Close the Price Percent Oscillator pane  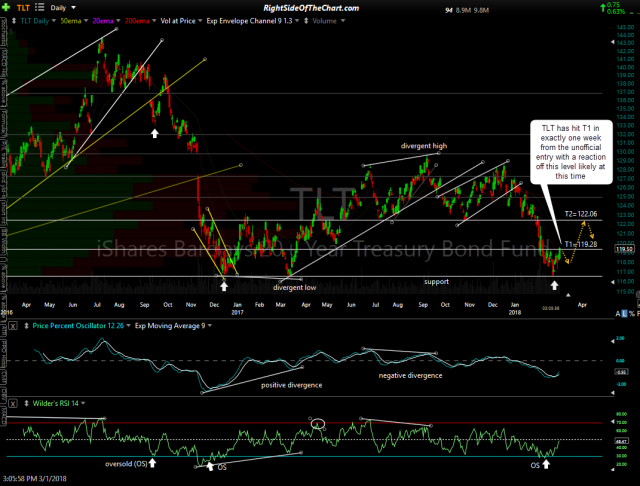click(x=13, y=326)
